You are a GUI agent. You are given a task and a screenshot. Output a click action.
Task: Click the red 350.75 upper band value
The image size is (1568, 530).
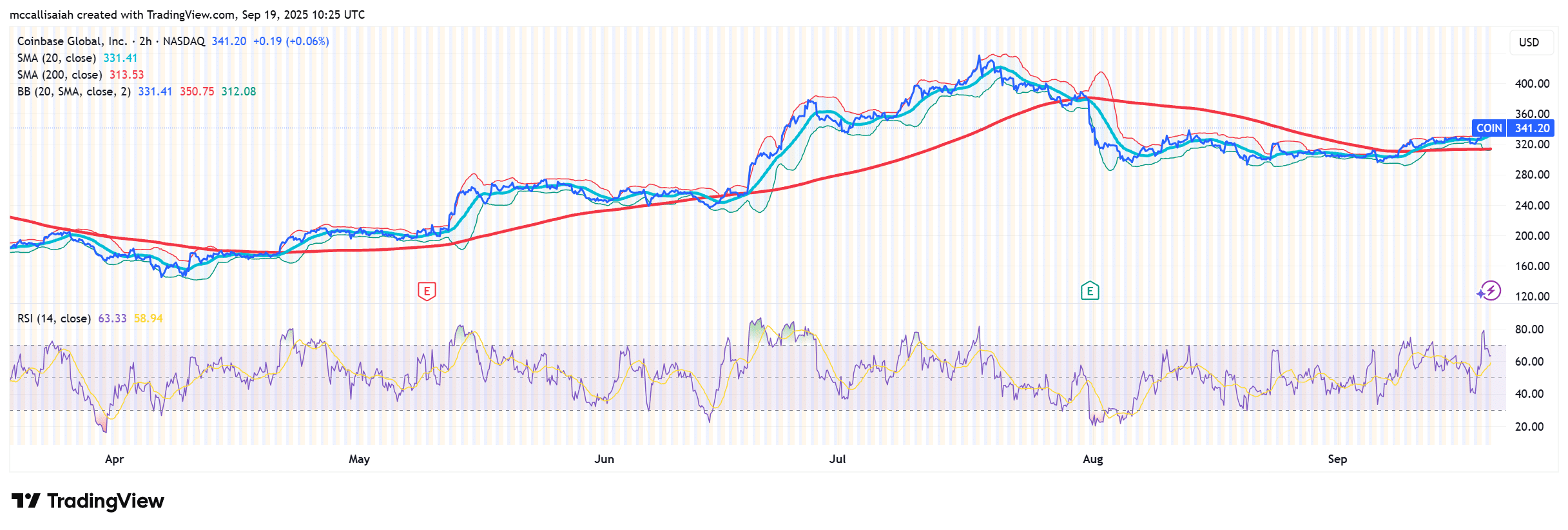pos(197,92)
